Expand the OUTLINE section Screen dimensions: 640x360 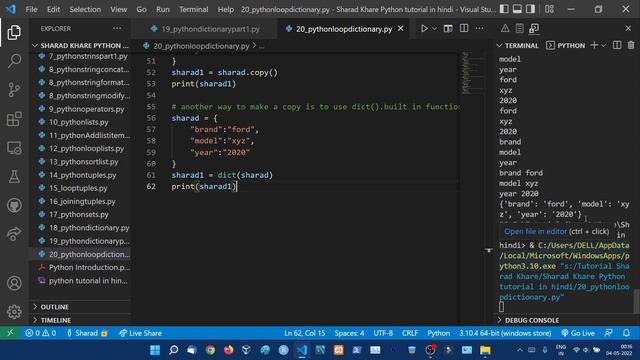pos(81,307)
